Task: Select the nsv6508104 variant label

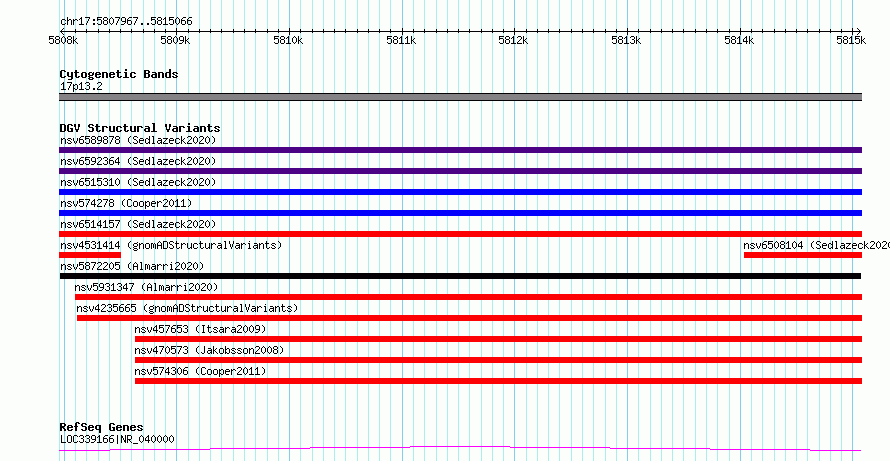Action: [816, 245]
